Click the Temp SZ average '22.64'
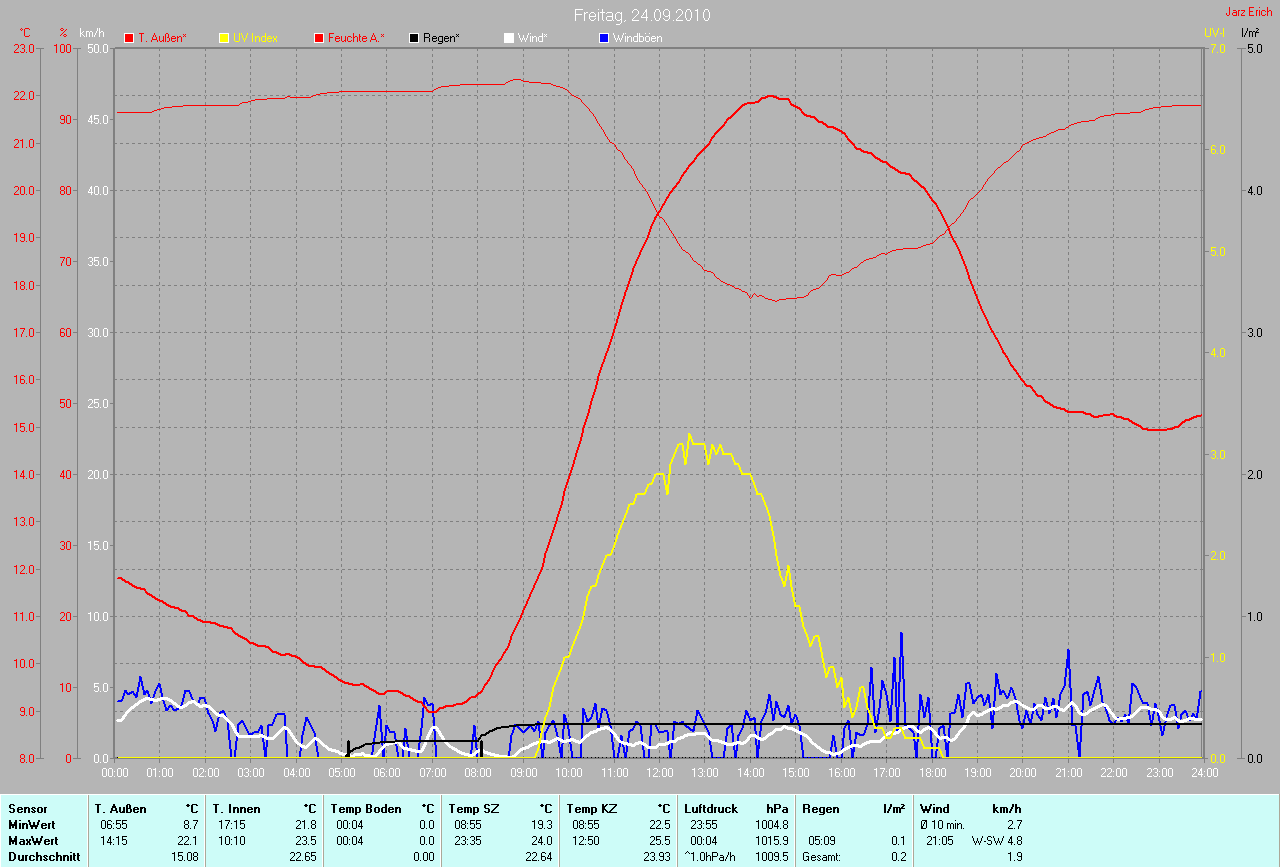 (x=537, y=857)
